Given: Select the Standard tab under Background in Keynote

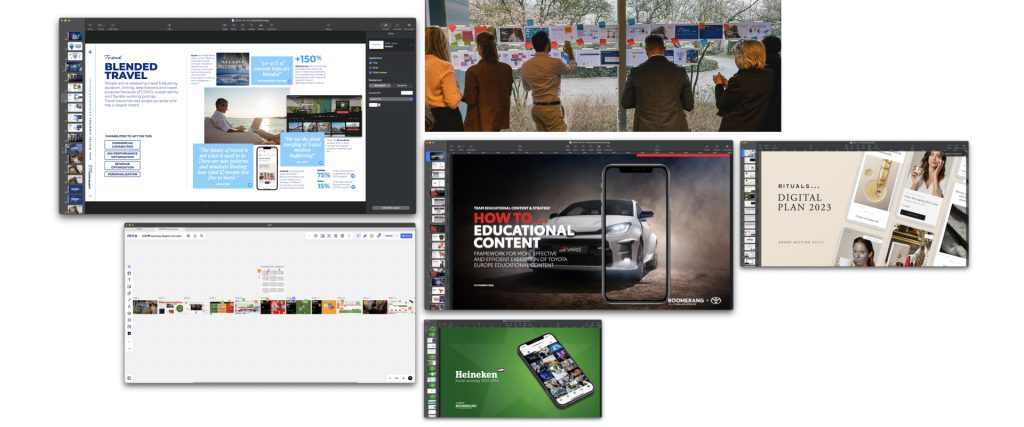Looking at the screenshot, I should 380,85.
